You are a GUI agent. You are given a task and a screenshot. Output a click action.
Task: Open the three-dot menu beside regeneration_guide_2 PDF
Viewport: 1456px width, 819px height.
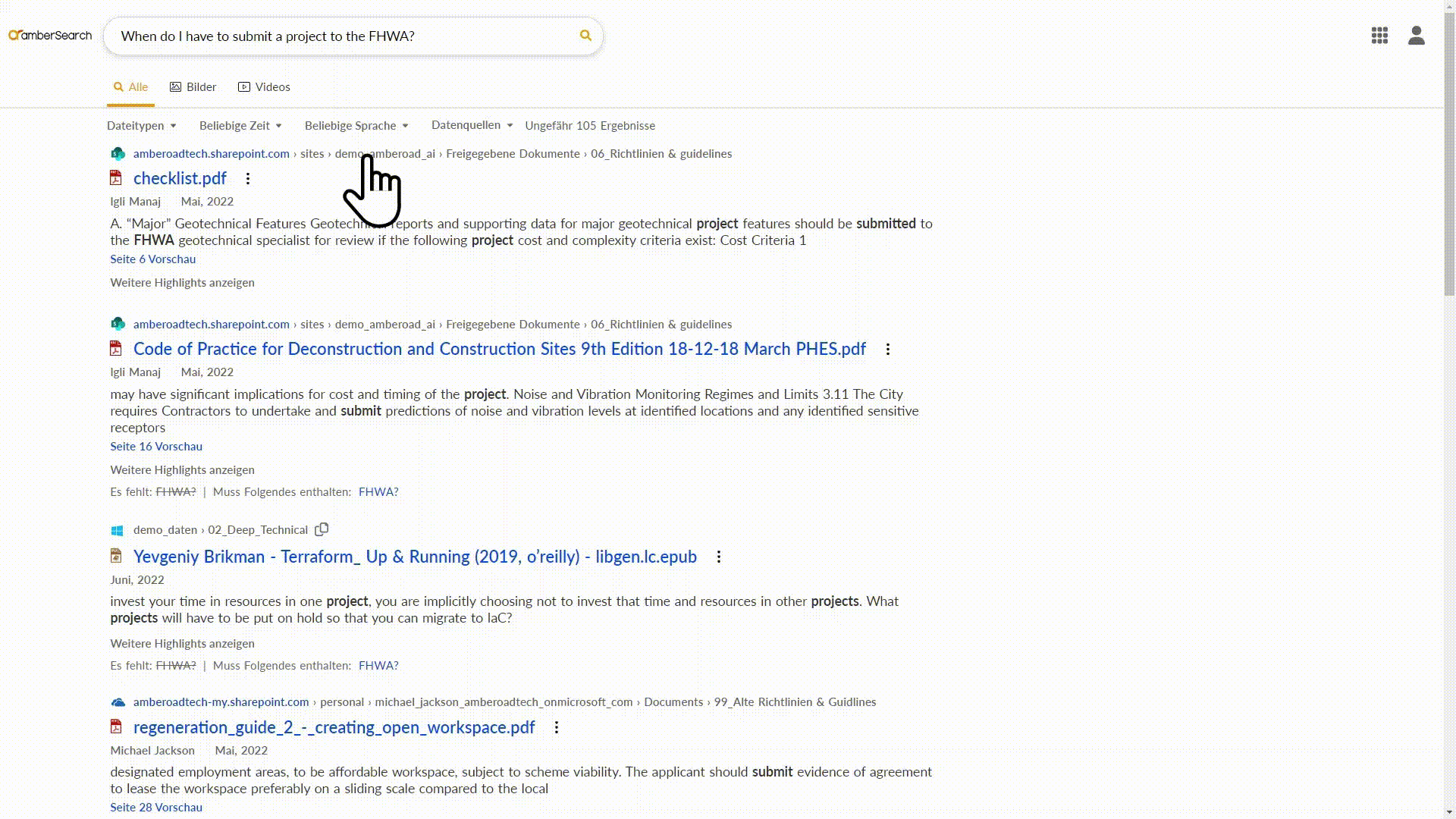(x=557, y=727)
